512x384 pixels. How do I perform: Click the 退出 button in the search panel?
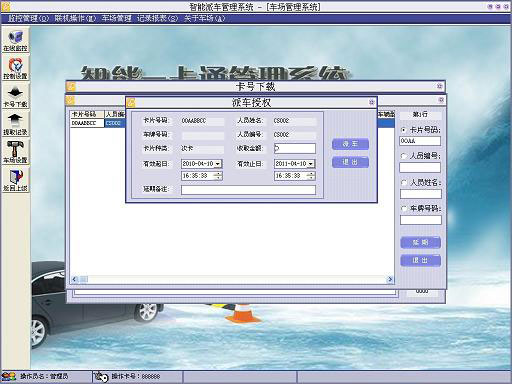pyautogui.click(x=420, y=260)
